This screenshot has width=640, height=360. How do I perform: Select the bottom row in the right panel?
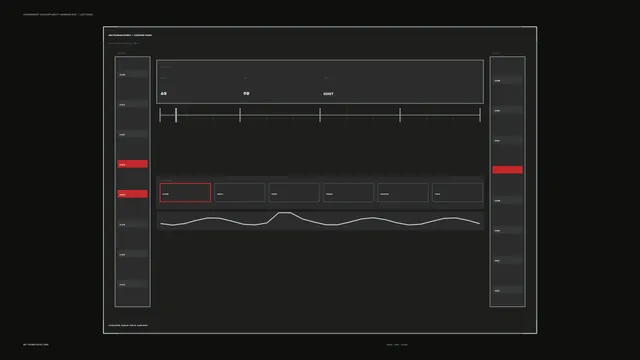(507, 290)
